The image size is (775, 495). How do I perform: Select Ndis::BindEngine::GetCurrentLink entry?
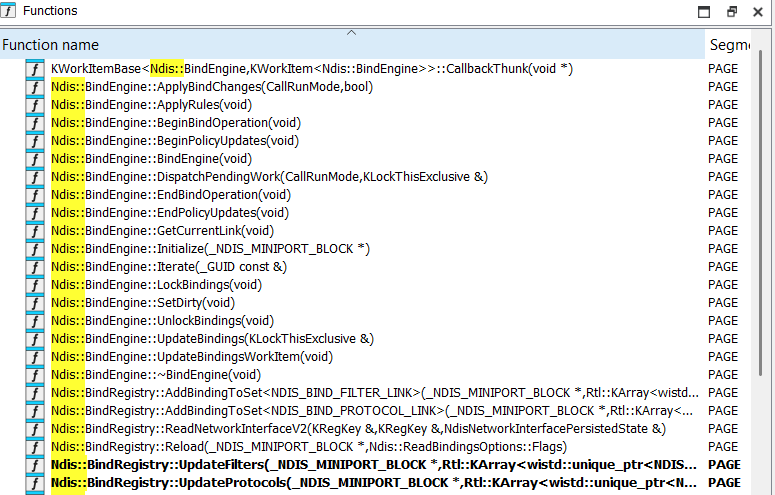coord(167,231)
